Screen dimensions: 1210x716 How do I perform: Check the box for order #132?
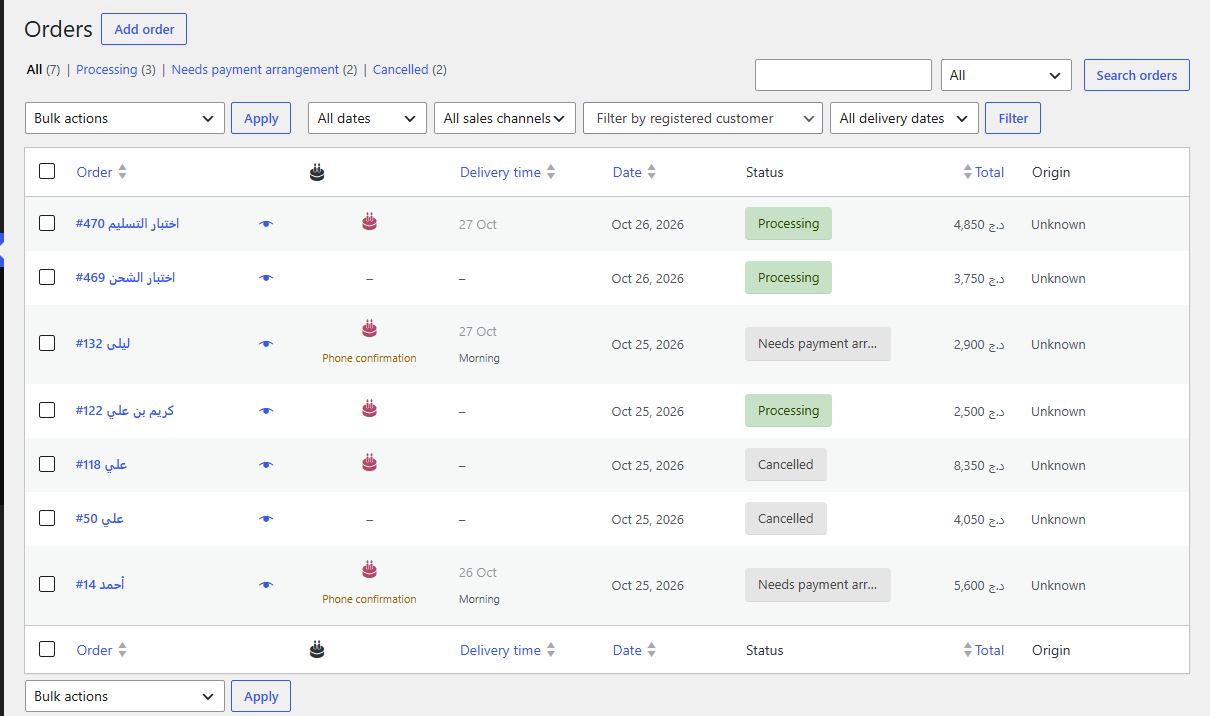pos(47,343)
